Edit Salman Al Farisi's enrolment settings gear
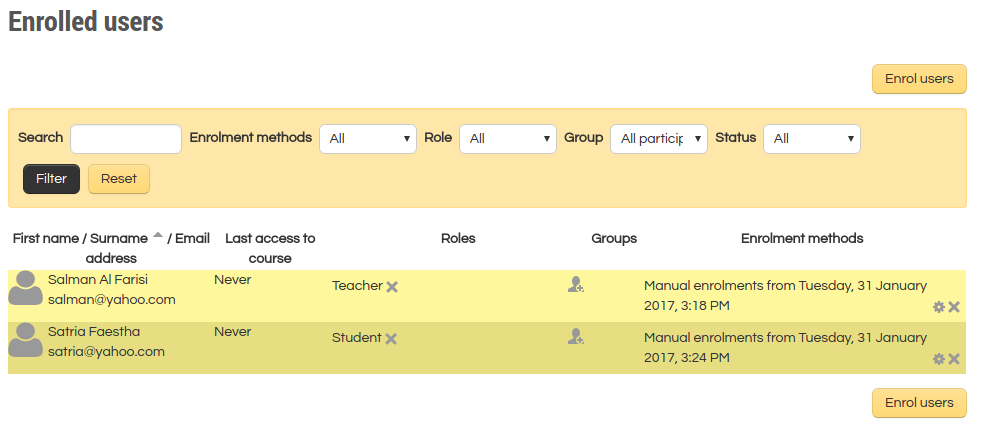 tap(938, 307)
